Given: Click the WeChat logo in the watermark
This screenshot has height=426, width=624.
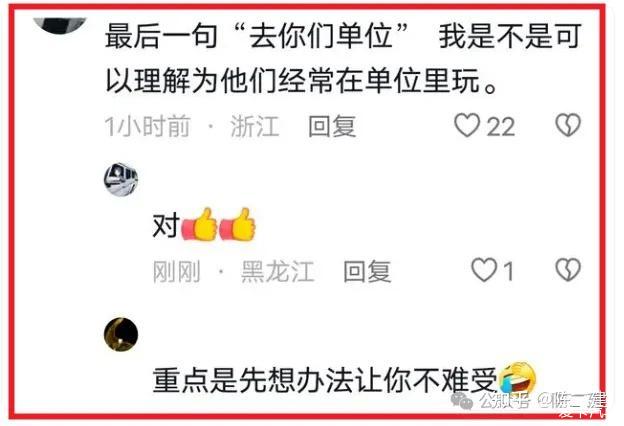Looking at the screenshot, I should pyautogui.click(x=462, y=401).
